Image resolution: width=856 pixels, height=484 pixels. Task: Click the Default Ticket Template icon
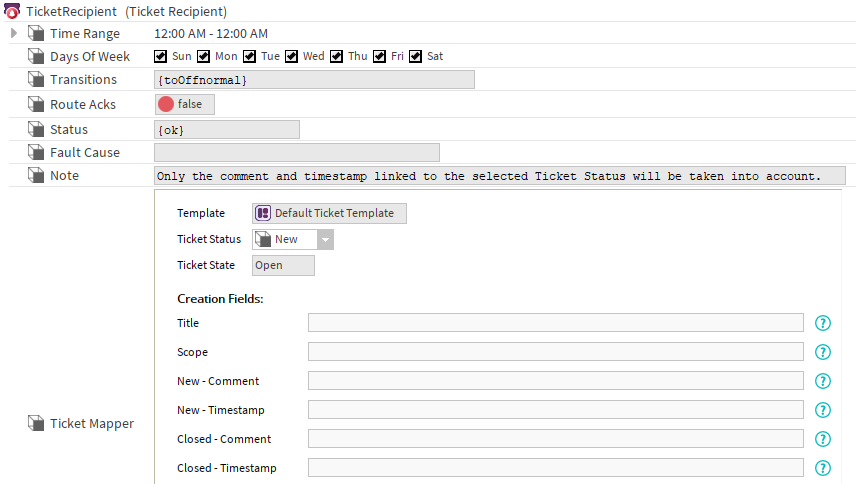(x=263, y=213)
